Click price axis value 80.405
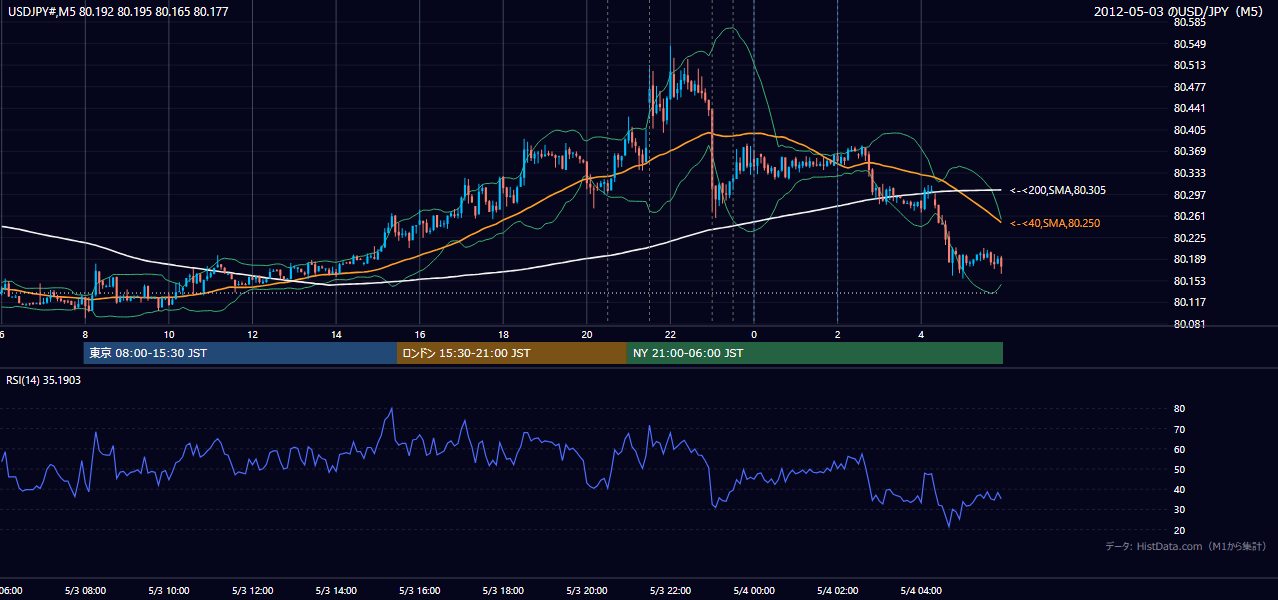 [x=1188, y=130]
